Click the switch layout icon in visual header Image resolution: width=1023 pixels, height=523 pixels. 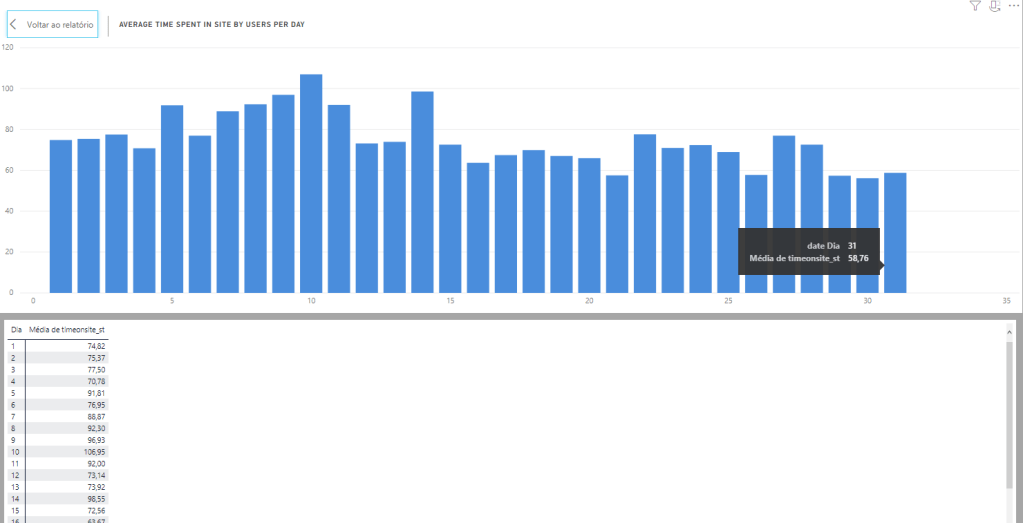pos(994,6)
